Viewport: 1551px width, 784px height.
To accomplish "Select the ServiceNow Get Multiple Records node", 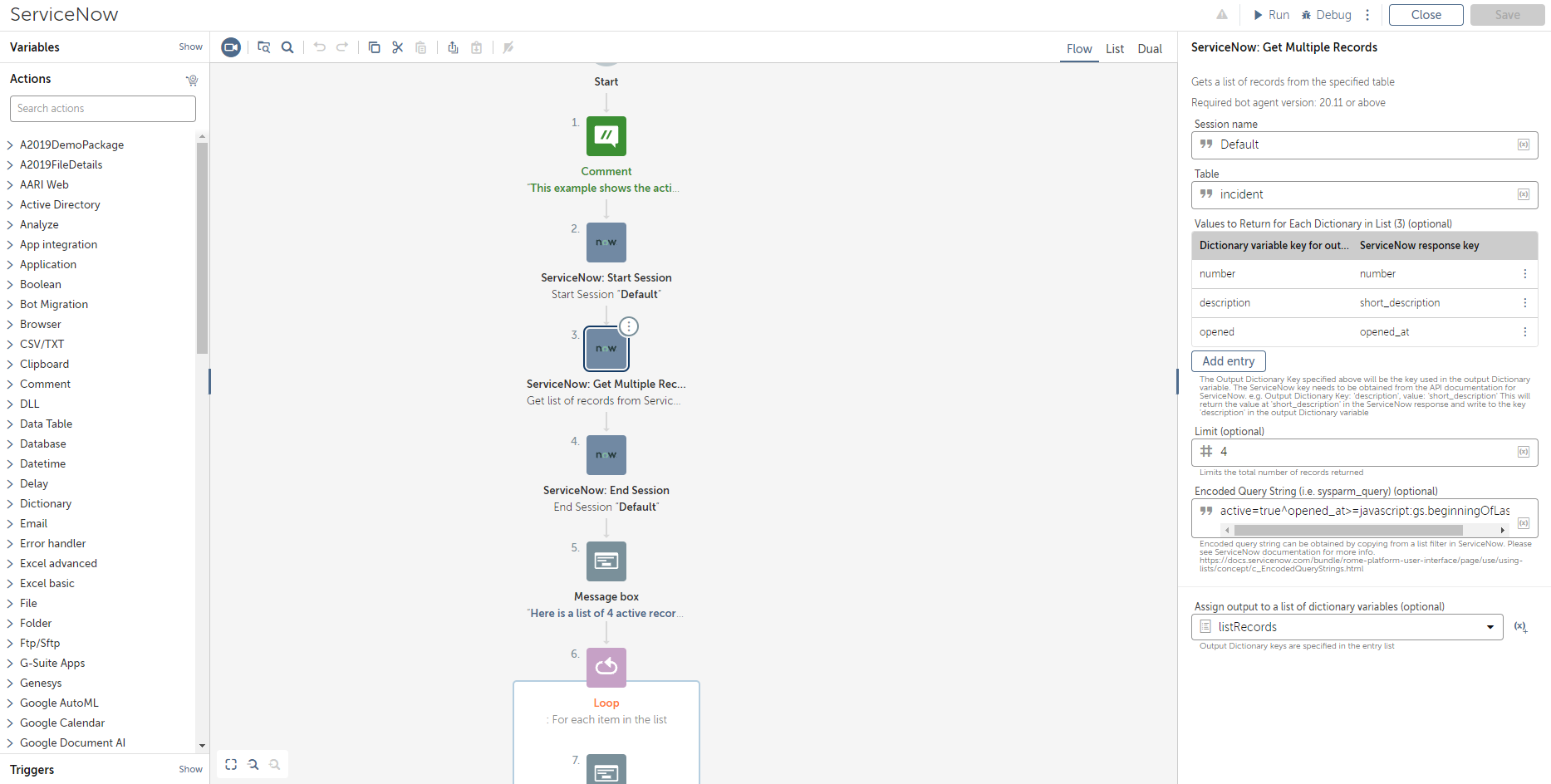I will point(606,349).
